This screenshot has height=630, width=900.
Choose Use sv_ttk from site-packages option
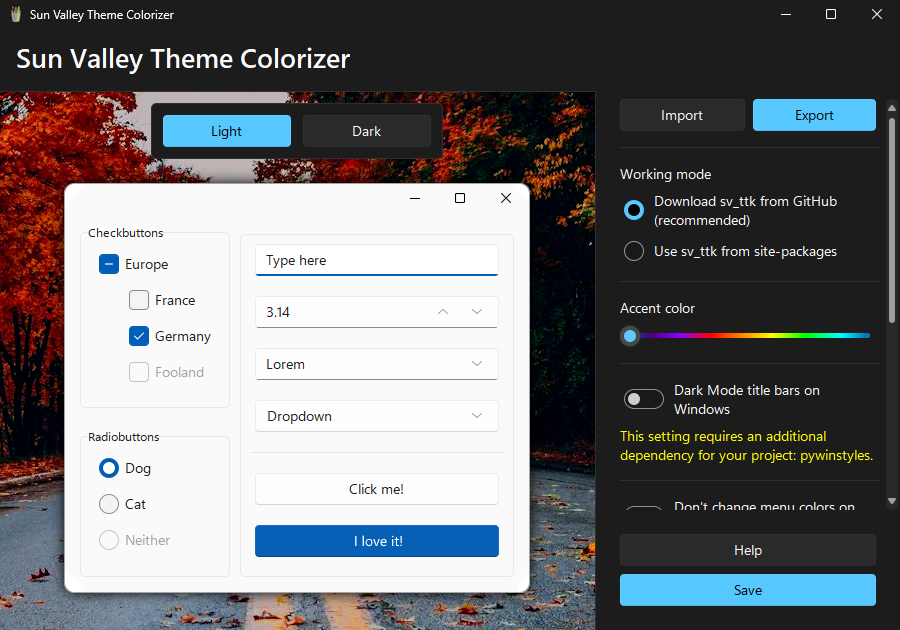click(634, 251)
